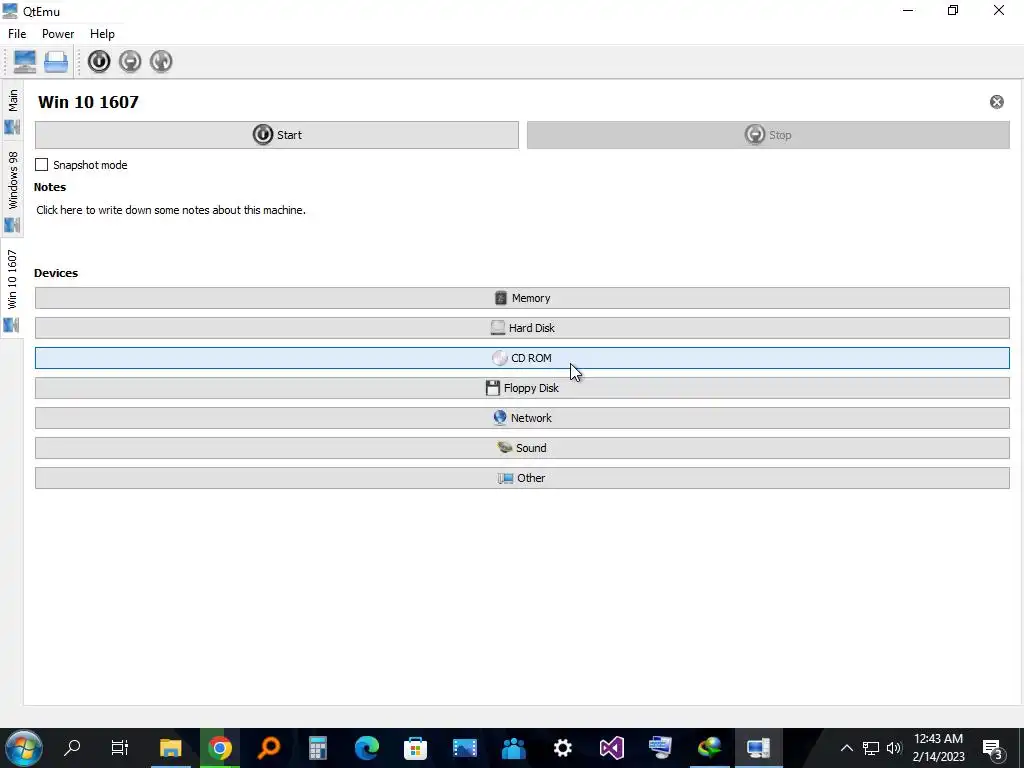Minimize the QtEmu window

pyautogui.click(x=908, y=10)
